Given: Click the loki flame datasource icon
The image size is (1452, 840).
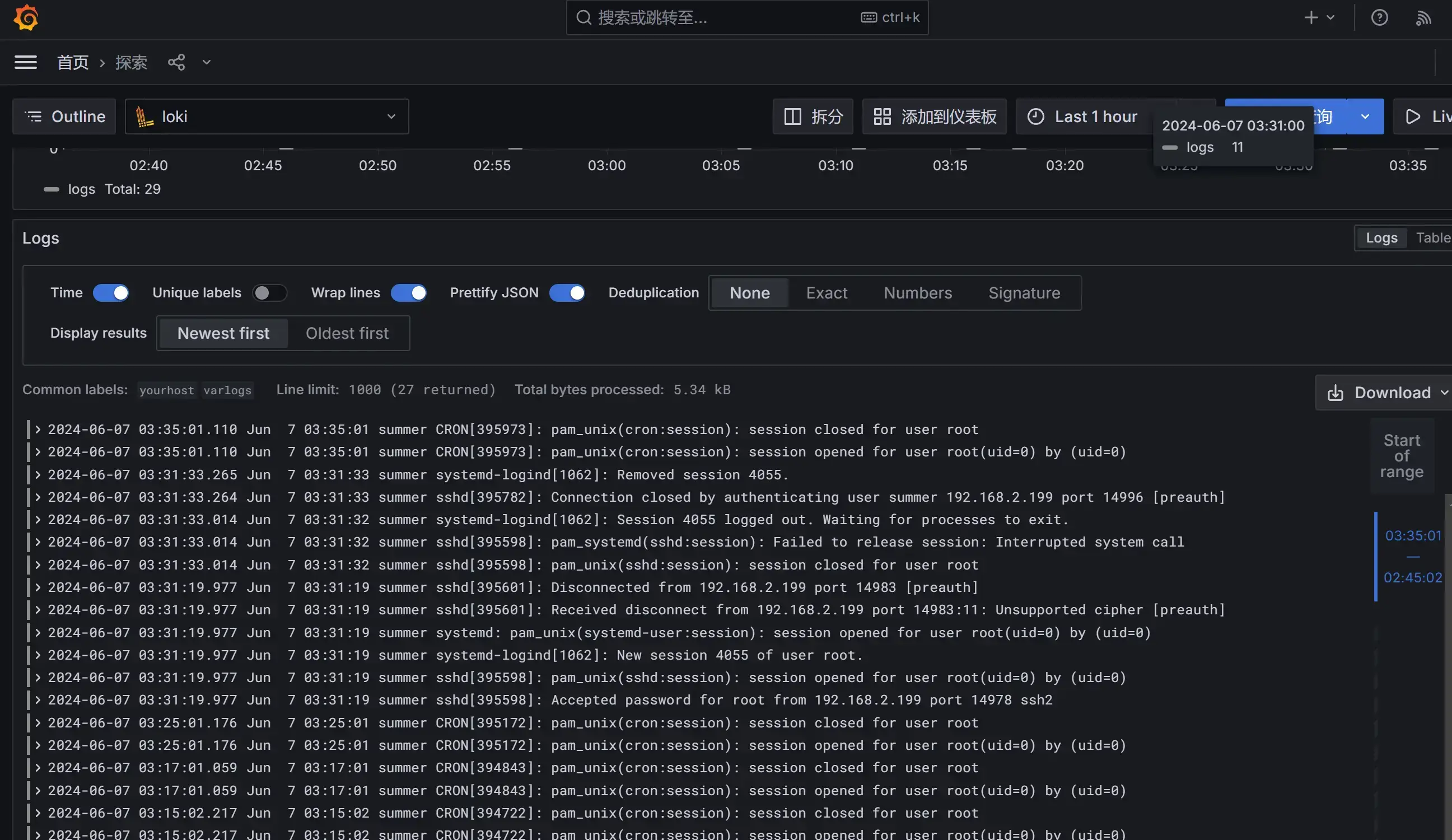Looking at the screenshot, I should (x=144, y=116).
